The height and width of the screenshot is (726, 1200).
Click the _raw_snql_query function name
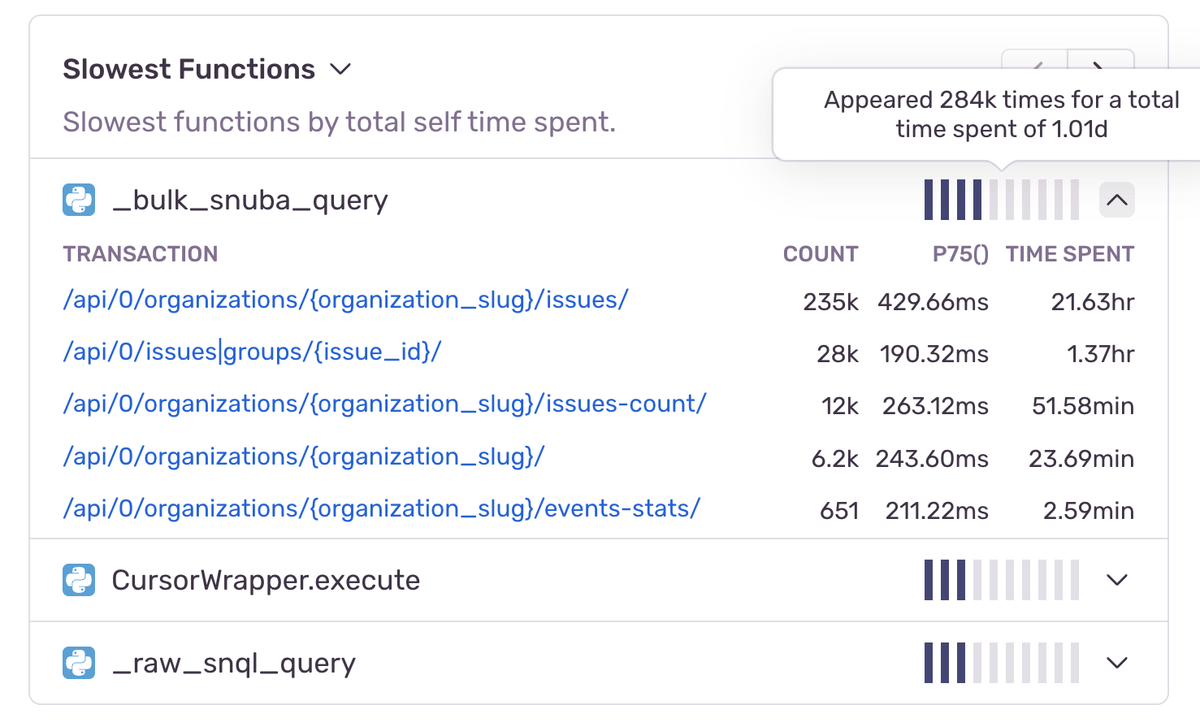[x=233, y=662]
